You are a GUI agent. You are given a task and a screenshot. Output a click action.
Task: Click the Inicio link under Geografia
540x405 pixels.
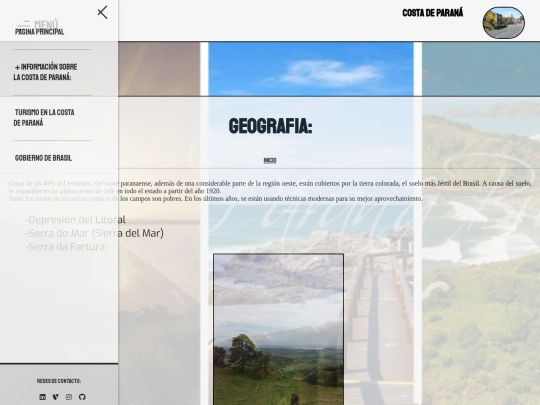coord(270,160)
